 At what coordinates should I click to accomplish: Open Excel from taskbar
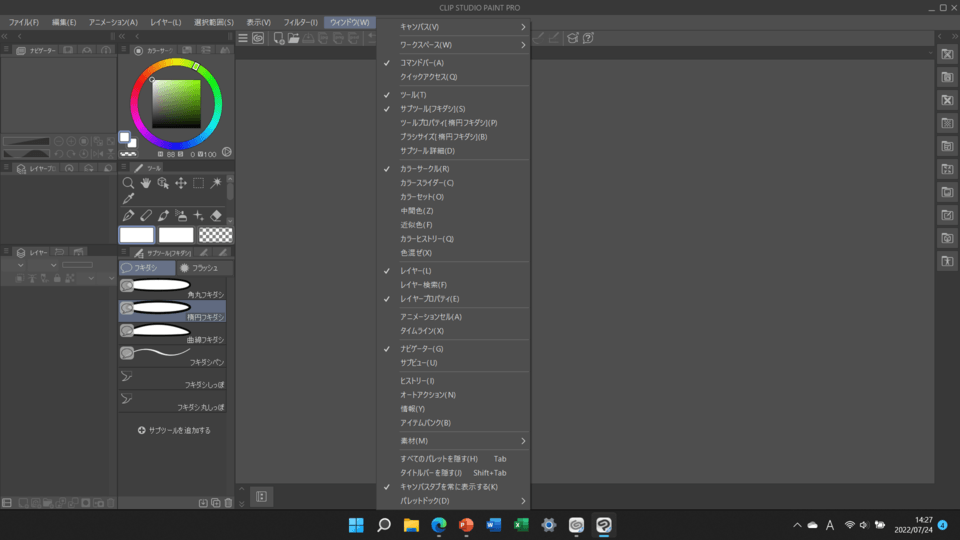(522, 525)
